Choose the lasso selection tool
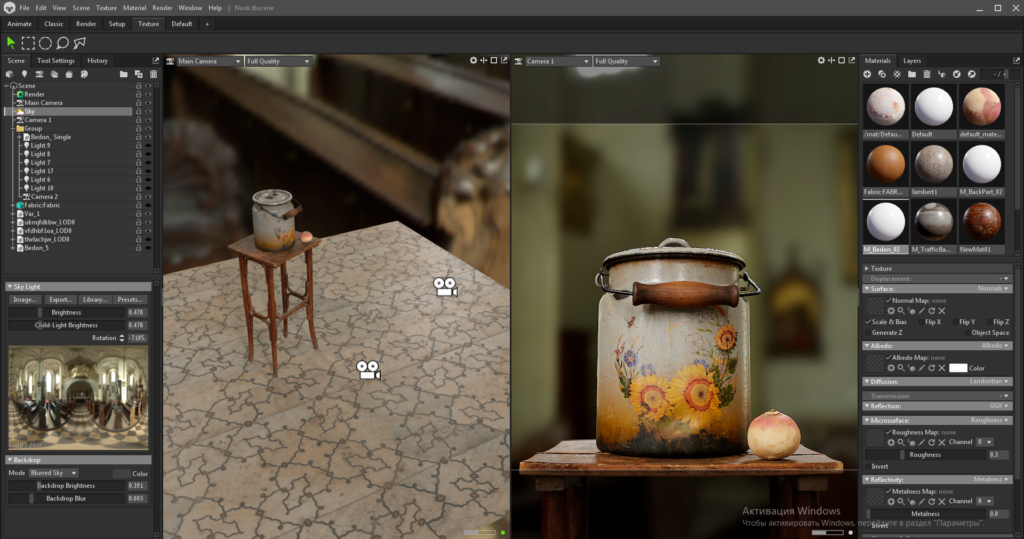1024x539 pixels. [63, 43]
